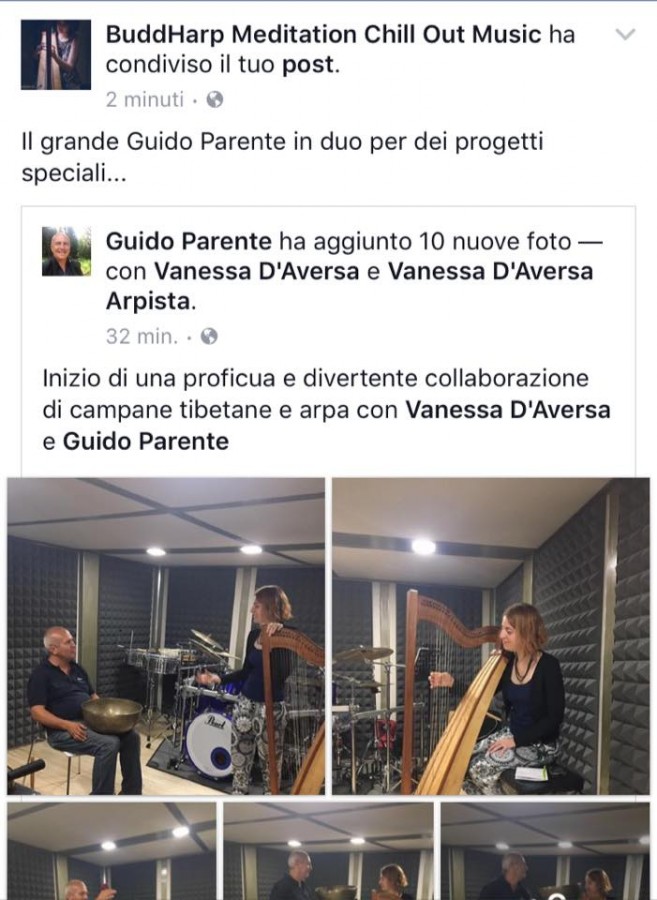The height and width of the screenshot is (900, 657).
Task: View photo of man holding singing bowl
Action: (166, 636)
